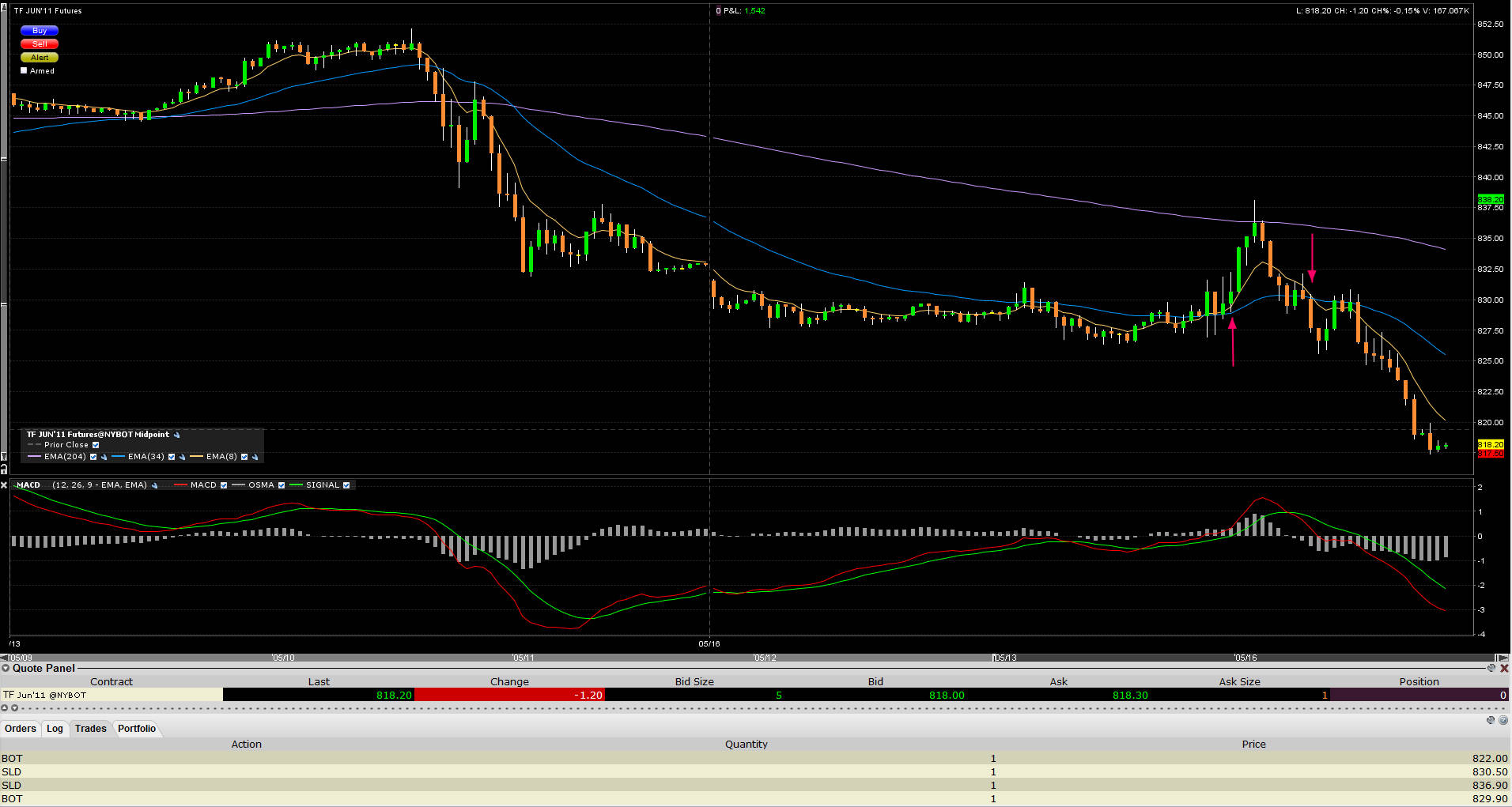Collapse the Quote Panel section

pyautogui.click(x=6, y=668)
